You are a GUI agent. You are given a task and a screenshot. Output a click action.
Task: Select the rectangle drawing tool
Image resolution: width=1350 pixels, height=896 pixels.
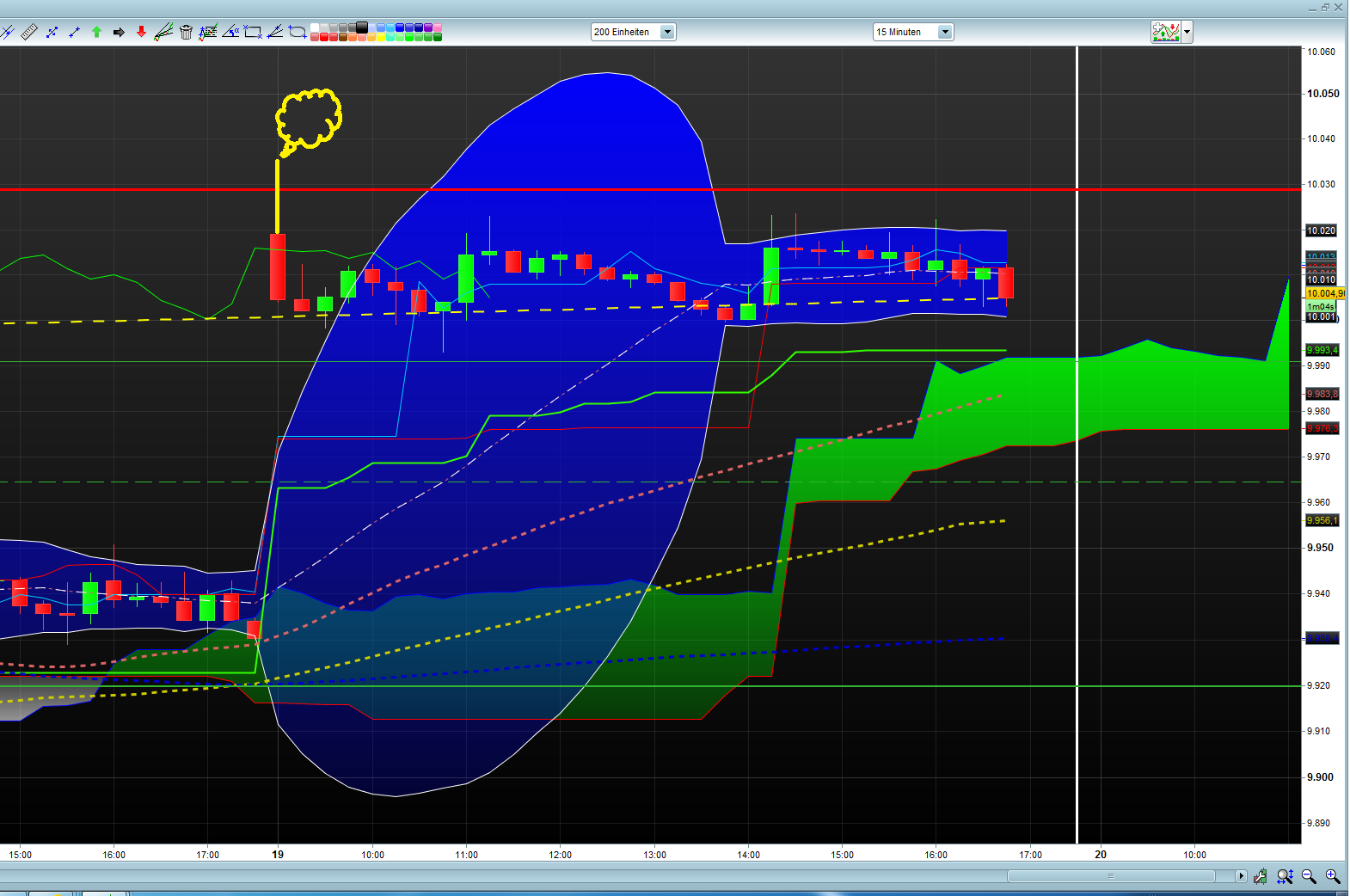[253, 32]
